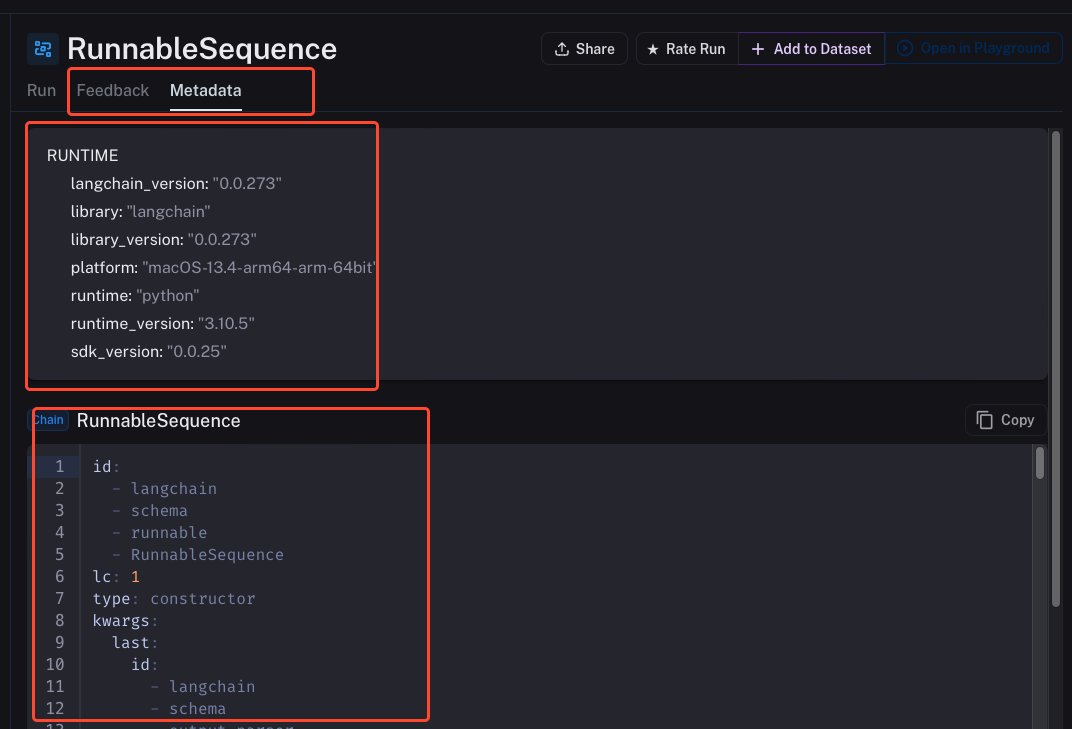Switch to the Feedback tab
1072x729 pixels.
click(x=113, y=90)
